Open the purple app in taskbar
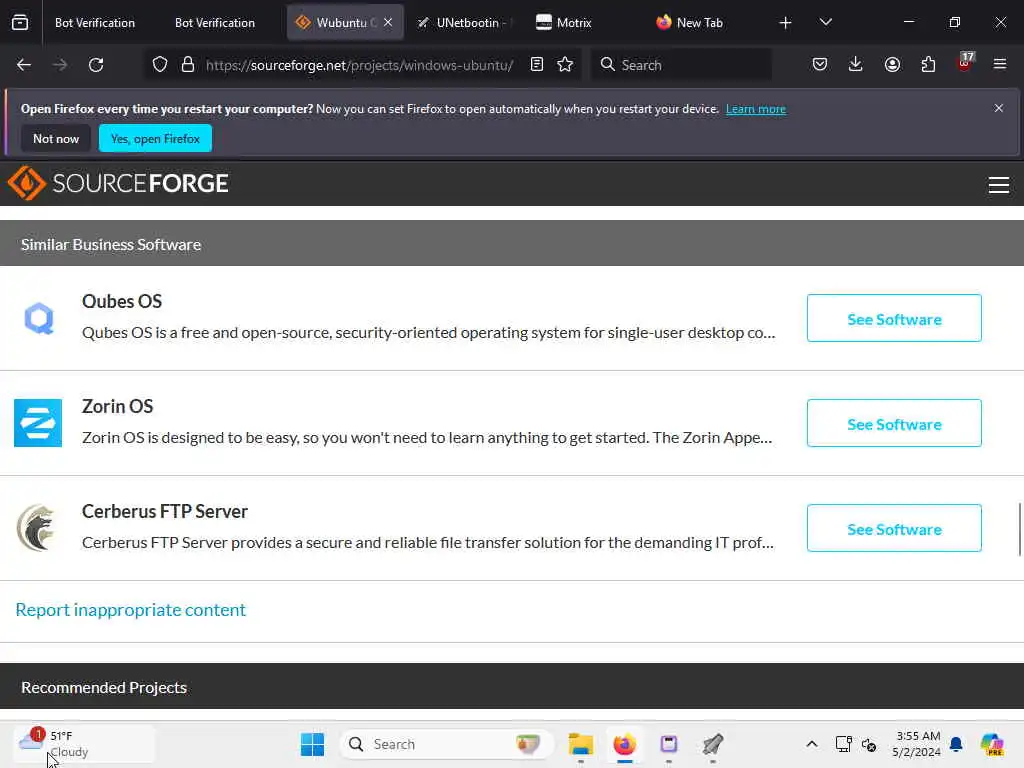 point(669,744)
